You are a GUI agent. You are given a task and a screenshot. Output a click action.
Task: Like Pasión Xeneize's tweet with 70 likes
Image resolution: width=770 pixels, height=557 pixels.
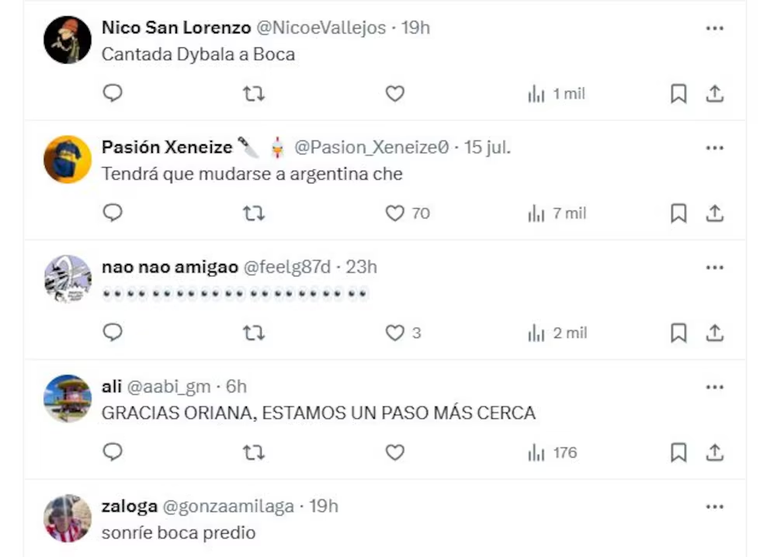tap(395, 213)
